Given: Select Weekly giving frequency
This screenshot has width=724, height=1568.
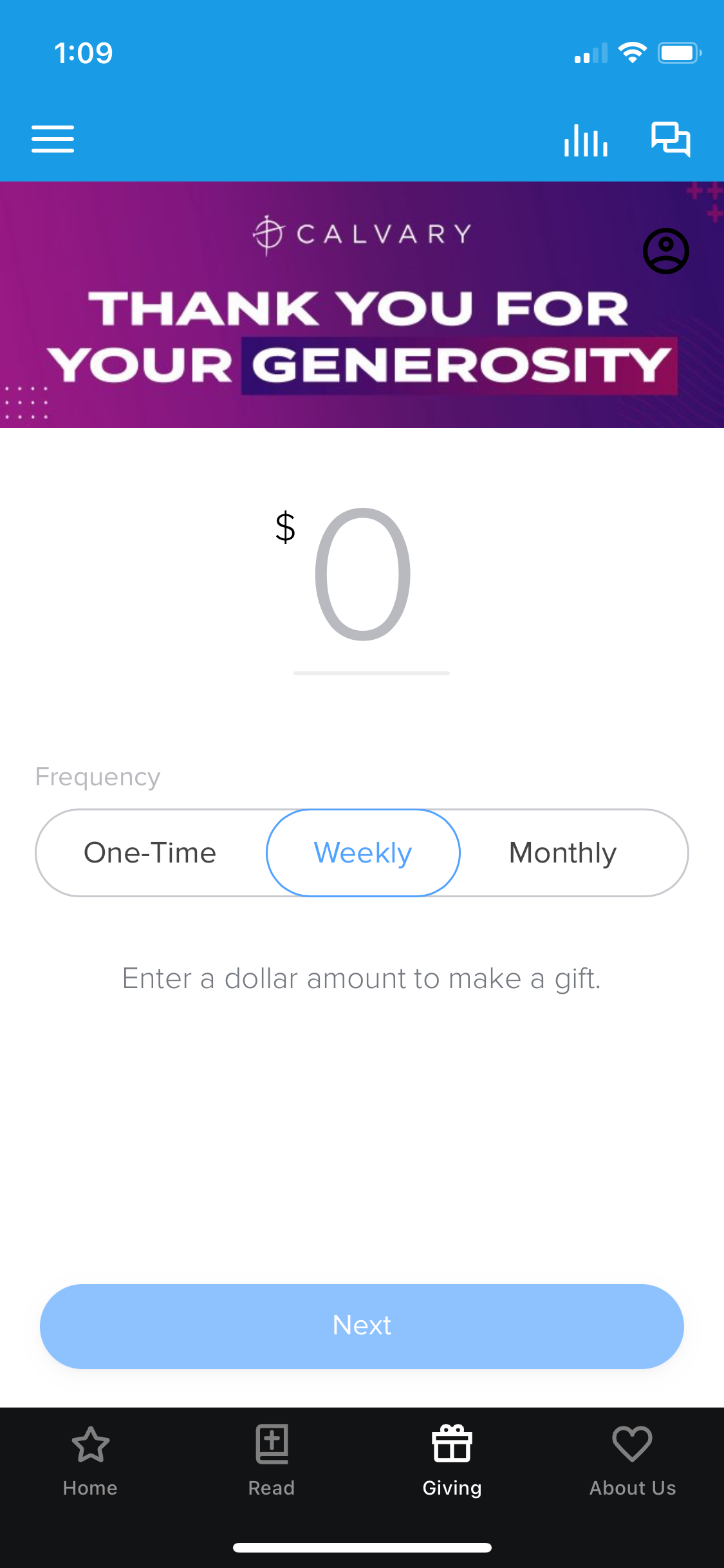Looking at the screenshot, I should tap(363, 853).
